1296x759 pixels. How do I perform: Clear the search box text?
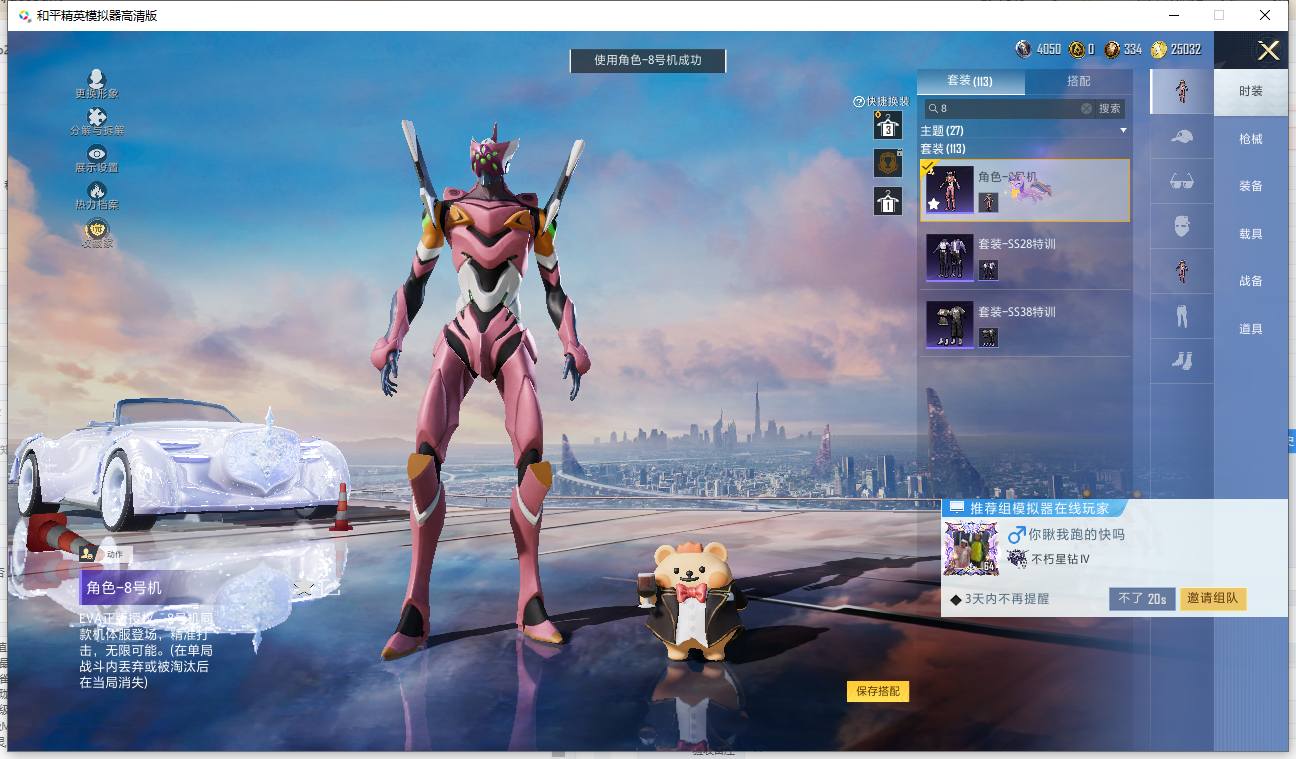point(1086,108)
